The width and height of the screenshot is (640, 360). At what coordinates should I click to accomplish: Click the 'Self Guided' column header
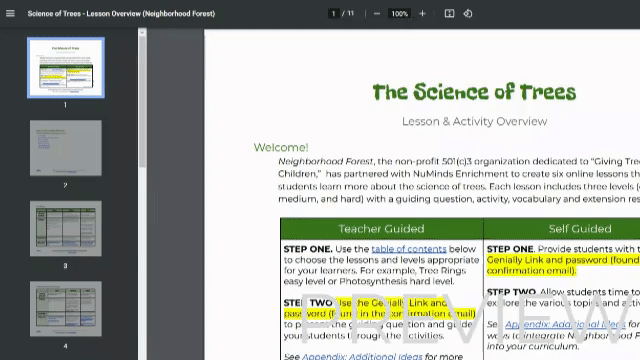point(580,229)
